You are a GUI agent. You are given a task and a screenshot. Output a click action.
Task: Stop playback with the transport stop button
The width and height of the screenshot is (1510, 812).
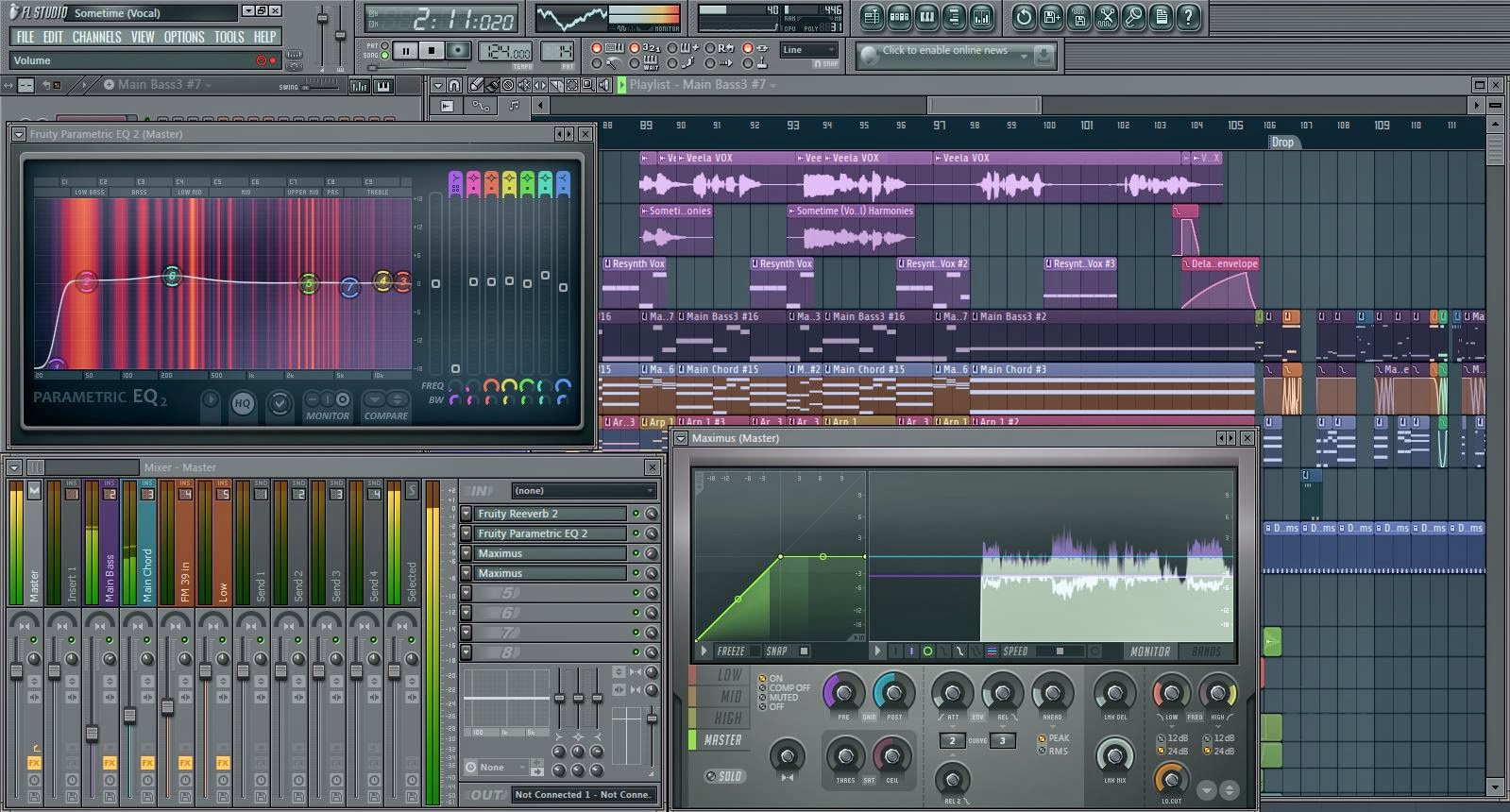(432, 50)
